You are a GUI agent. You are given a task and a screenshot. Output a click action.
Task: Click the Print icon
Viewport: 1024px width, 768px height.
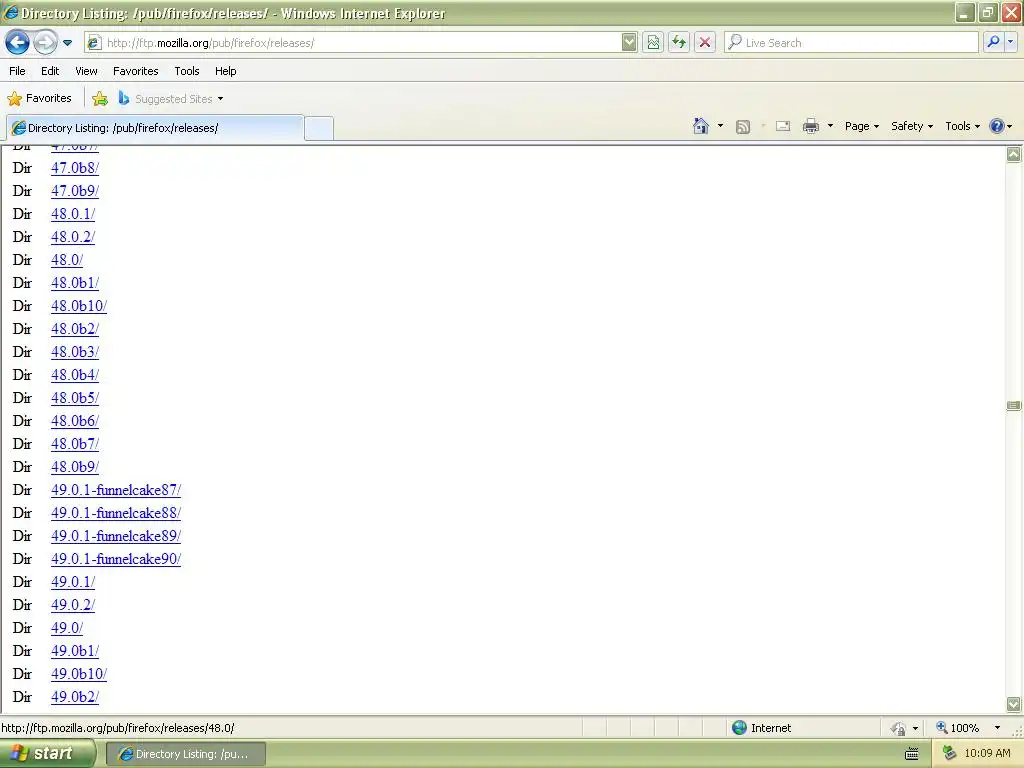click(810, 126)
